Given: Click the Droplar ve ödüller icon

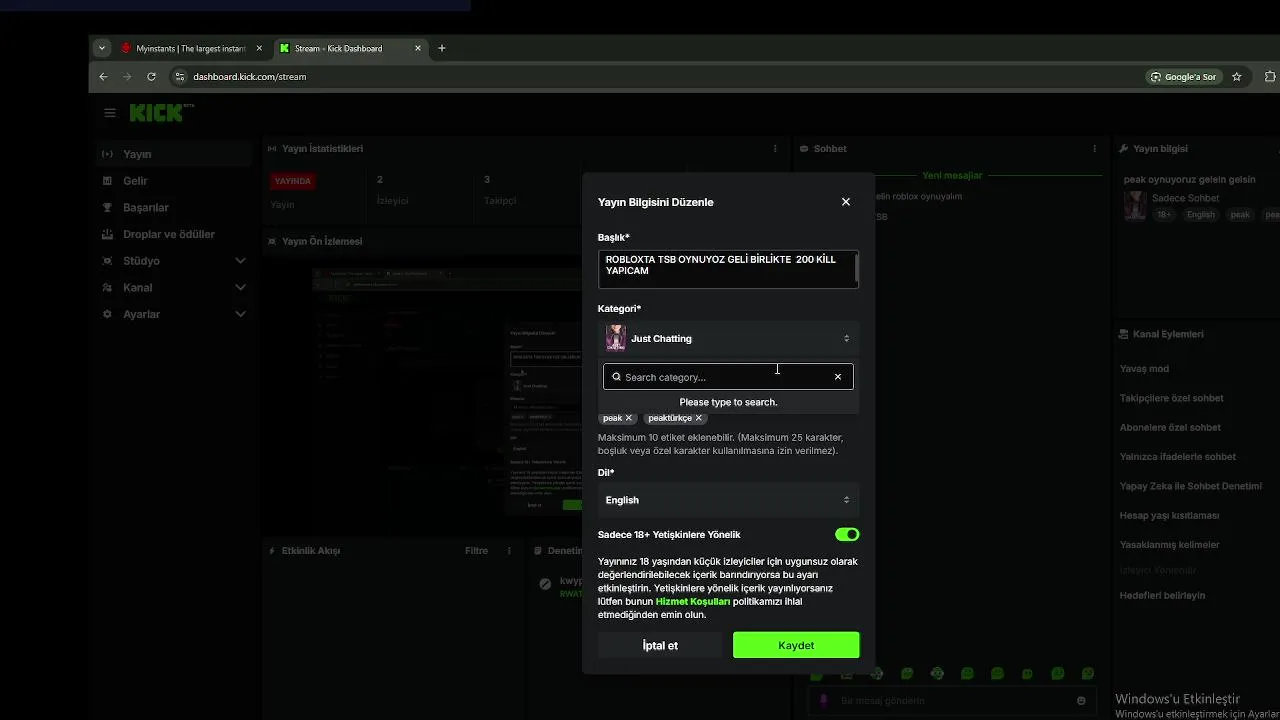Looking at the screenshot, I should pyautogui.click(x=108, y=234).
